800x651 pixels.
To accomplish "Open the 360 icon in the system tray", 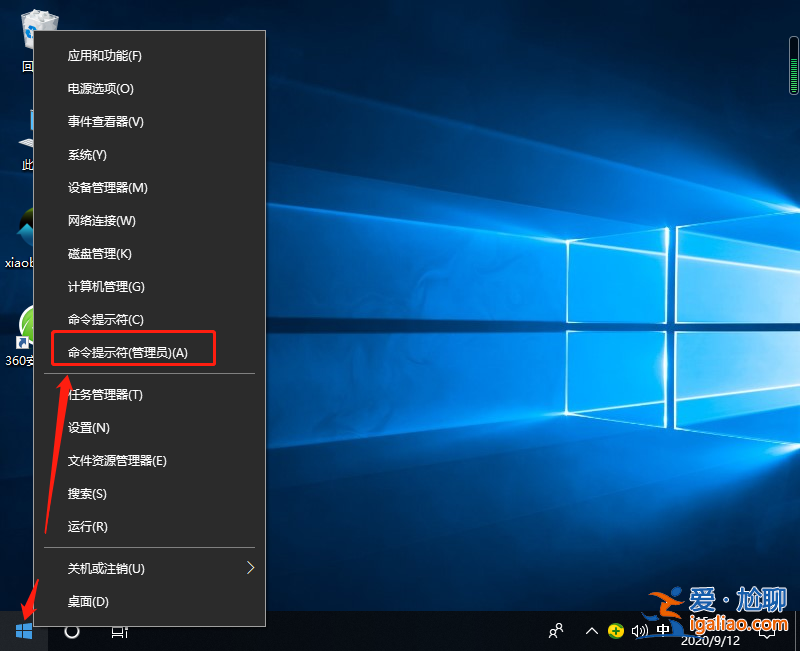I will [615, 631].
